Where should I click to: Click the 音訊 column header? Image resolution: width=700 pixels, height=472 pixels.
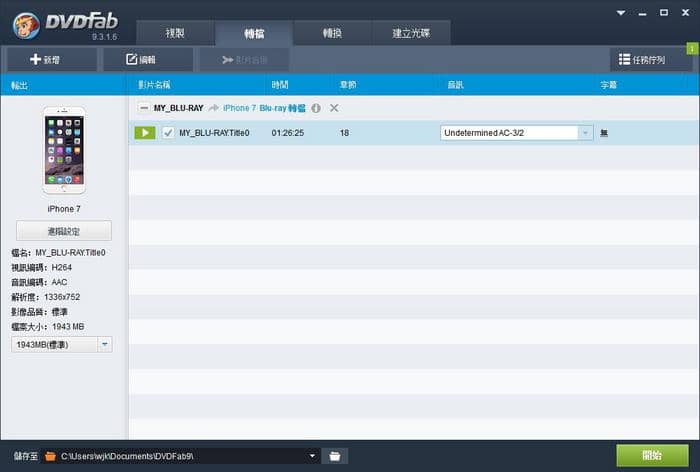click(455, 85)
